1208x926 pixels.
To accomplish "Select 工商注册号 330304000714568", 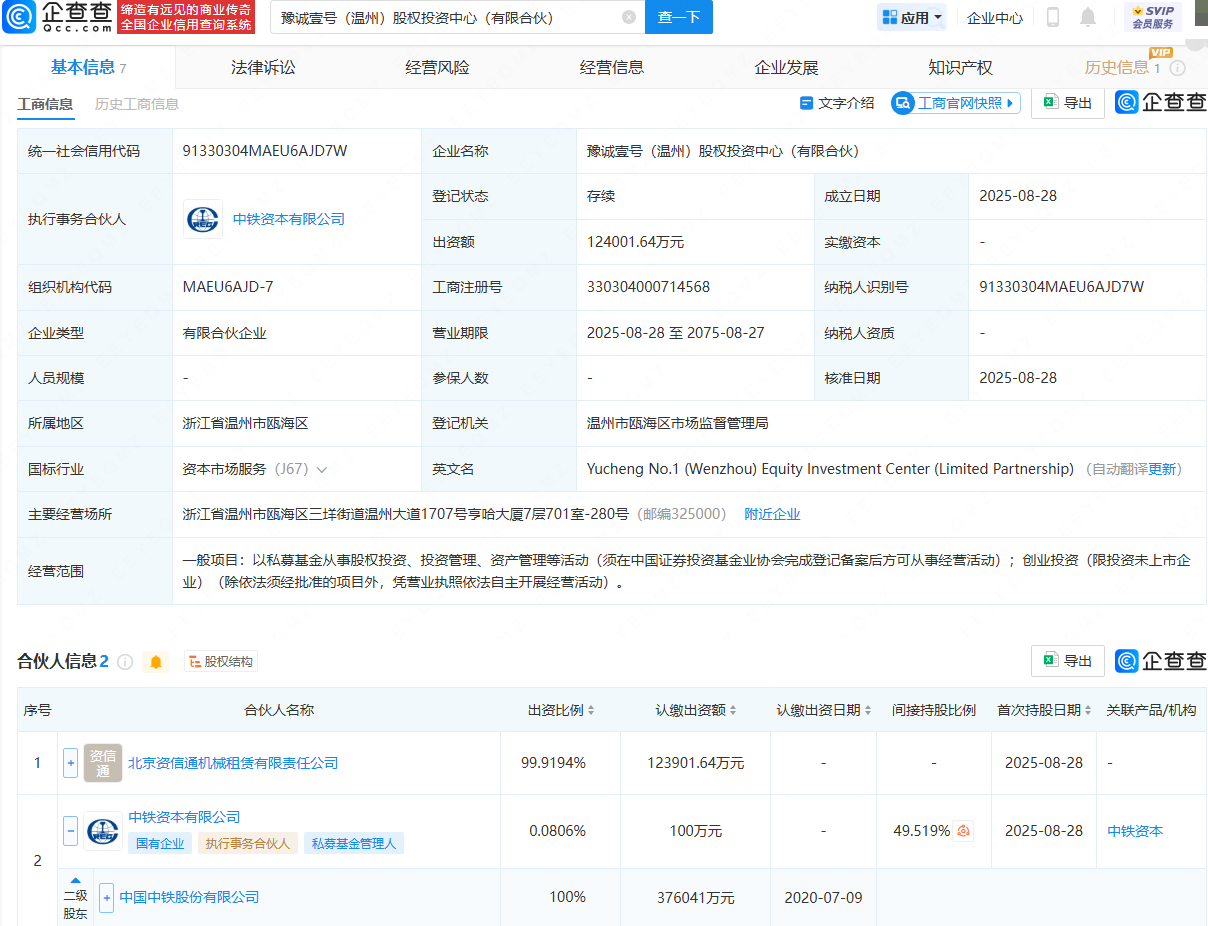I will (648, 287).
